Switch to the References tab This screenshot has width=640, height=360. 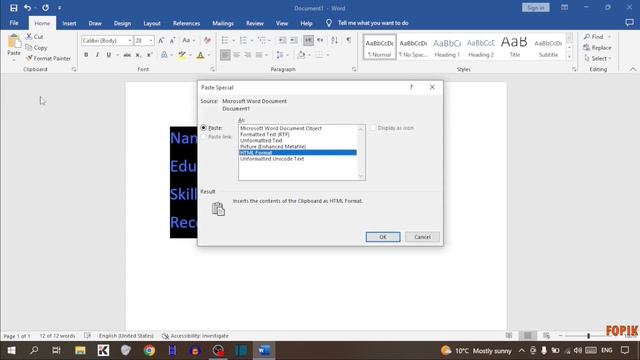click(186, 23)
